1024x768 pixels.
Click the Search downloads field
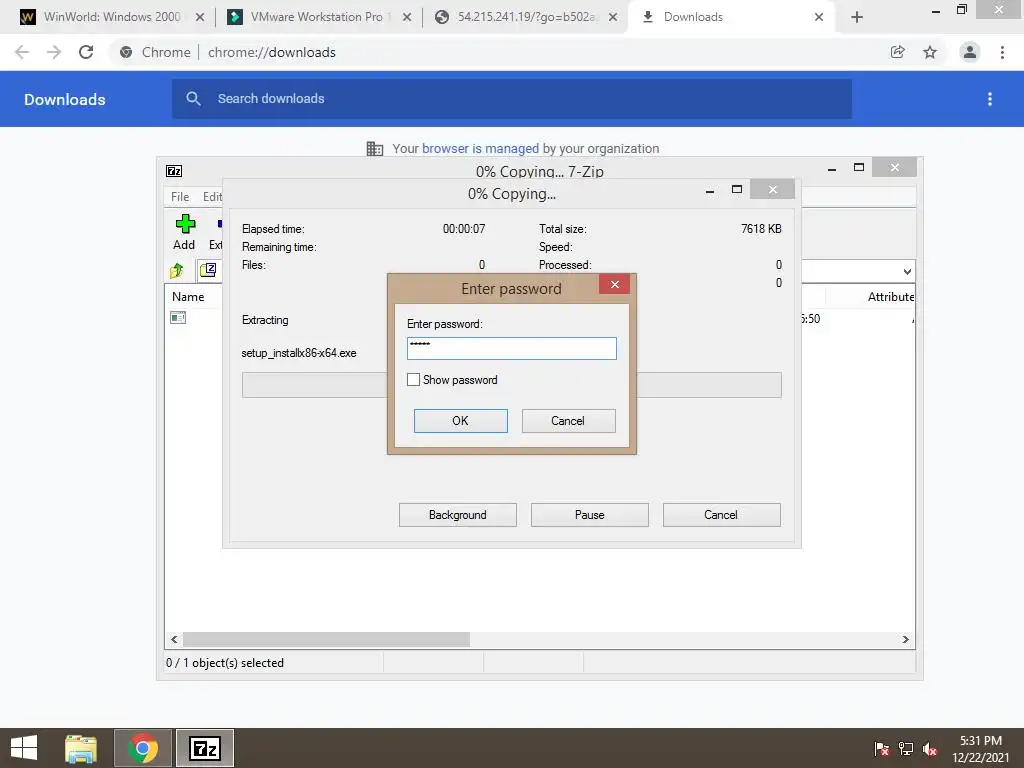click(x=511, y=99)
